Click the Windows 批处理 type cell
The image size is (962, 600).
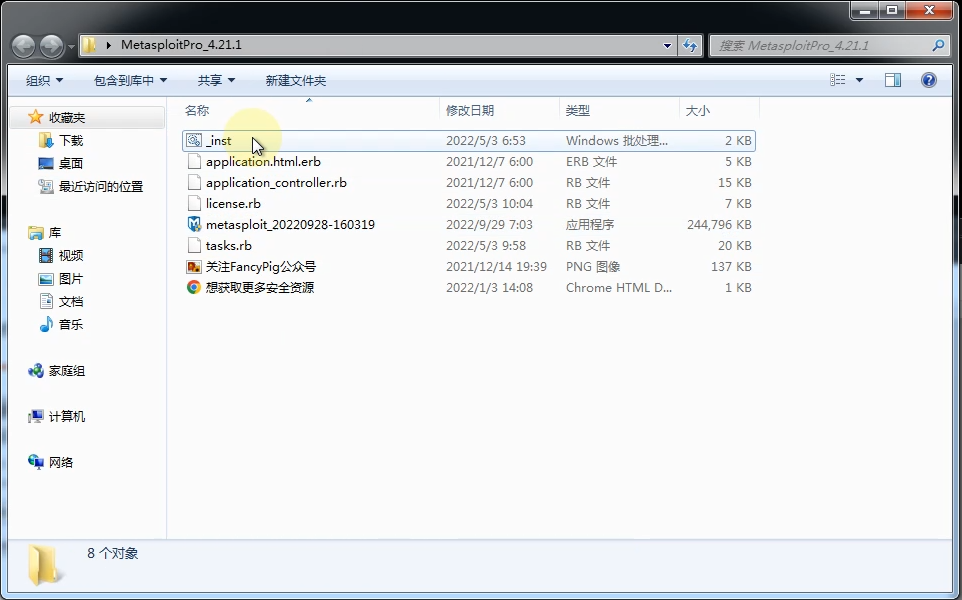pos(617,140)
